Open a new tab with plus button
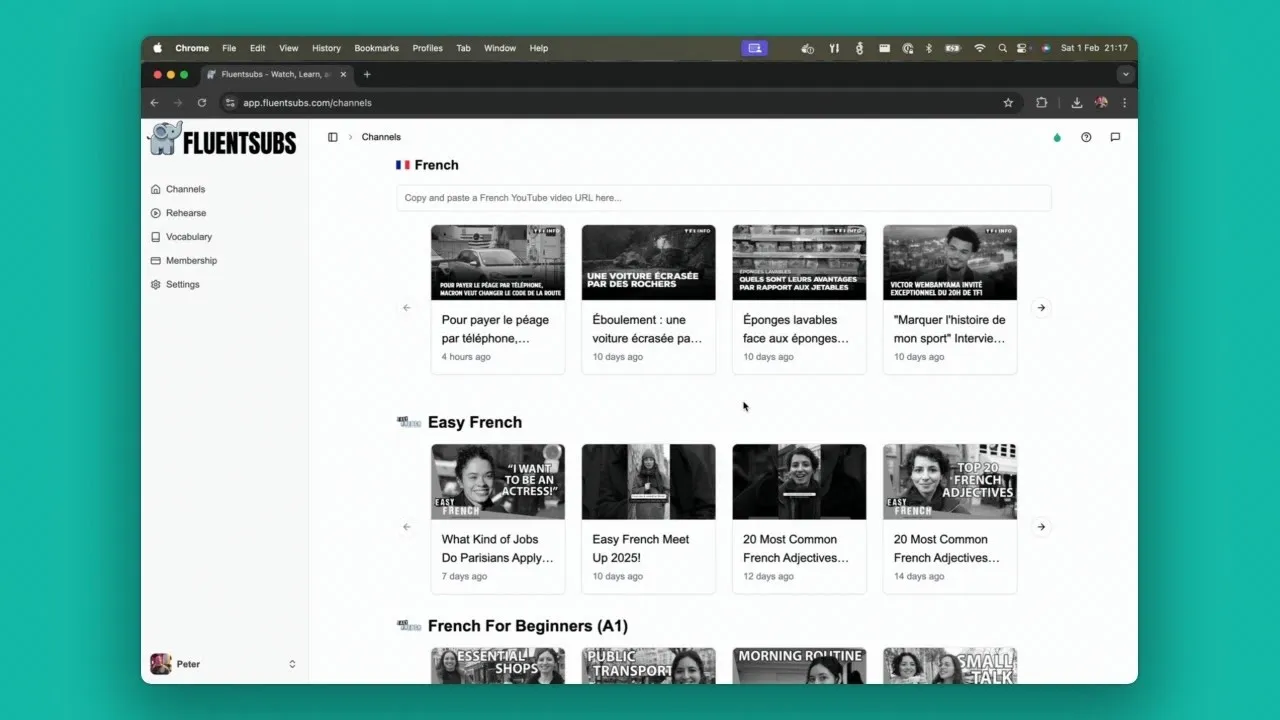Image resolution: width=1280 pixels, height=720 pixels. click(367, 74)
